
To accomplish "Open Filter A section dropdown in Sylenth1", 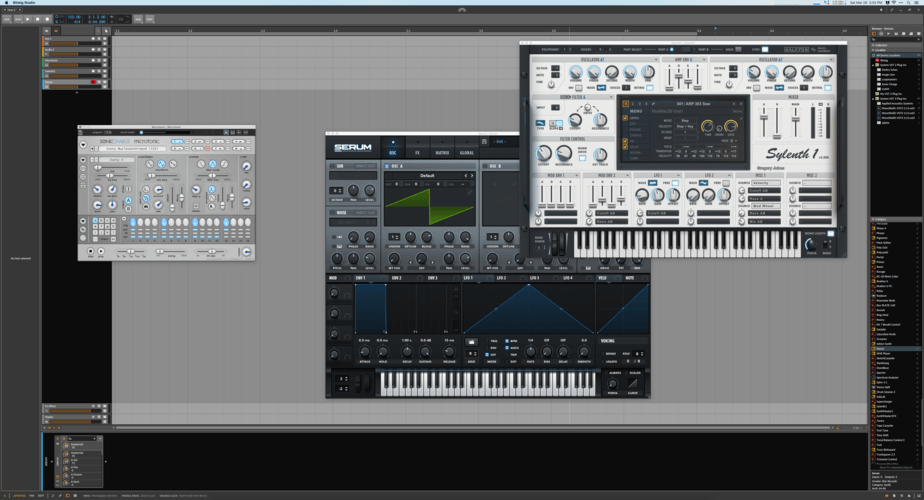I will tap(611, 97).
